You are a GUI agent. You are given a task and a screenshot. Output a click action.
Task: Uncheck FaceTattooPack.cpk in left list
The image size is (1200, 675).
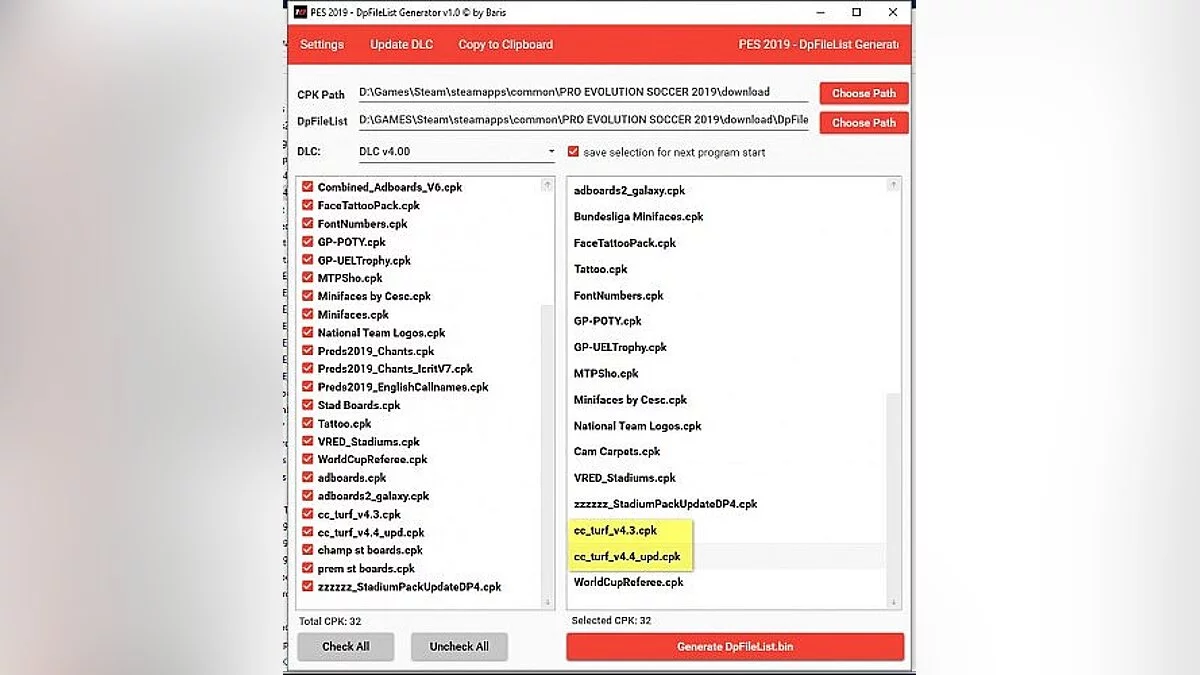tap(308, 205)
